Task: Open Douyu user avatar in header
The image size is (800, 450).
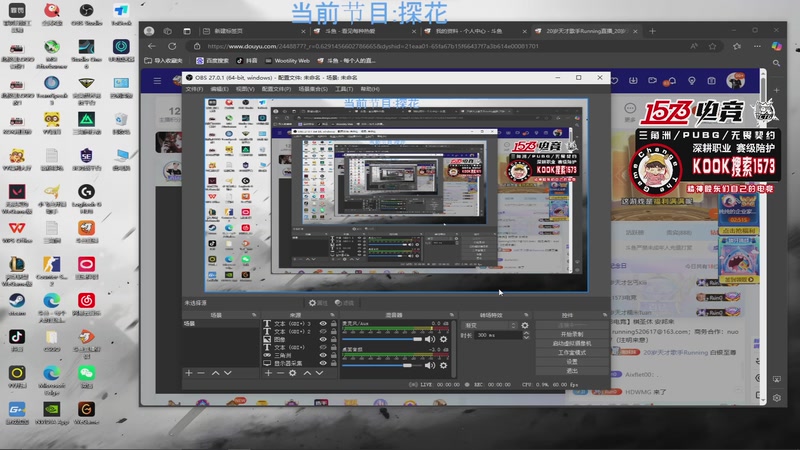Action: (x=735, y=81)
